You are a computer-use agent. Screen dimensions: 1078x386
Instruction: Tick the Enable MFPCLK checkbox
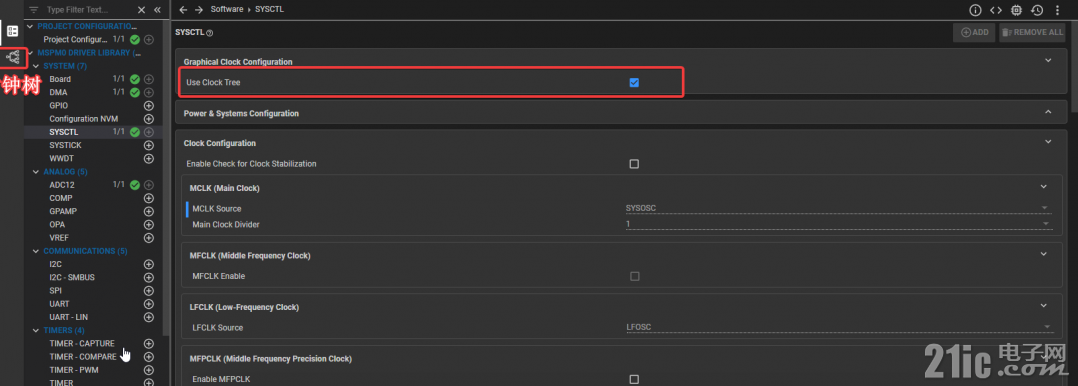pyautogui.click(x=634, y=379)
